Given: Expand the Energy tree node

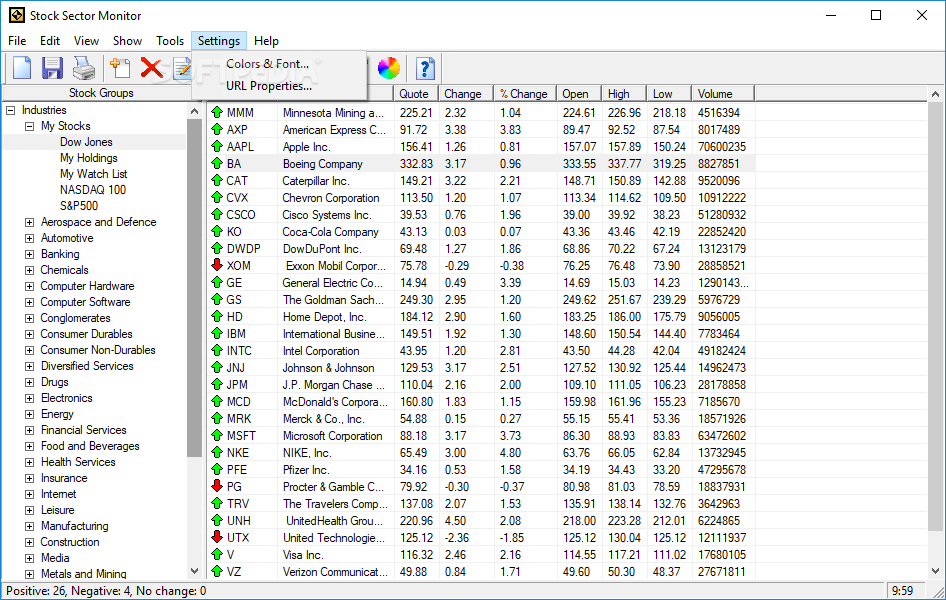Looking at the screenshot, I should click(x=29, y=414).
